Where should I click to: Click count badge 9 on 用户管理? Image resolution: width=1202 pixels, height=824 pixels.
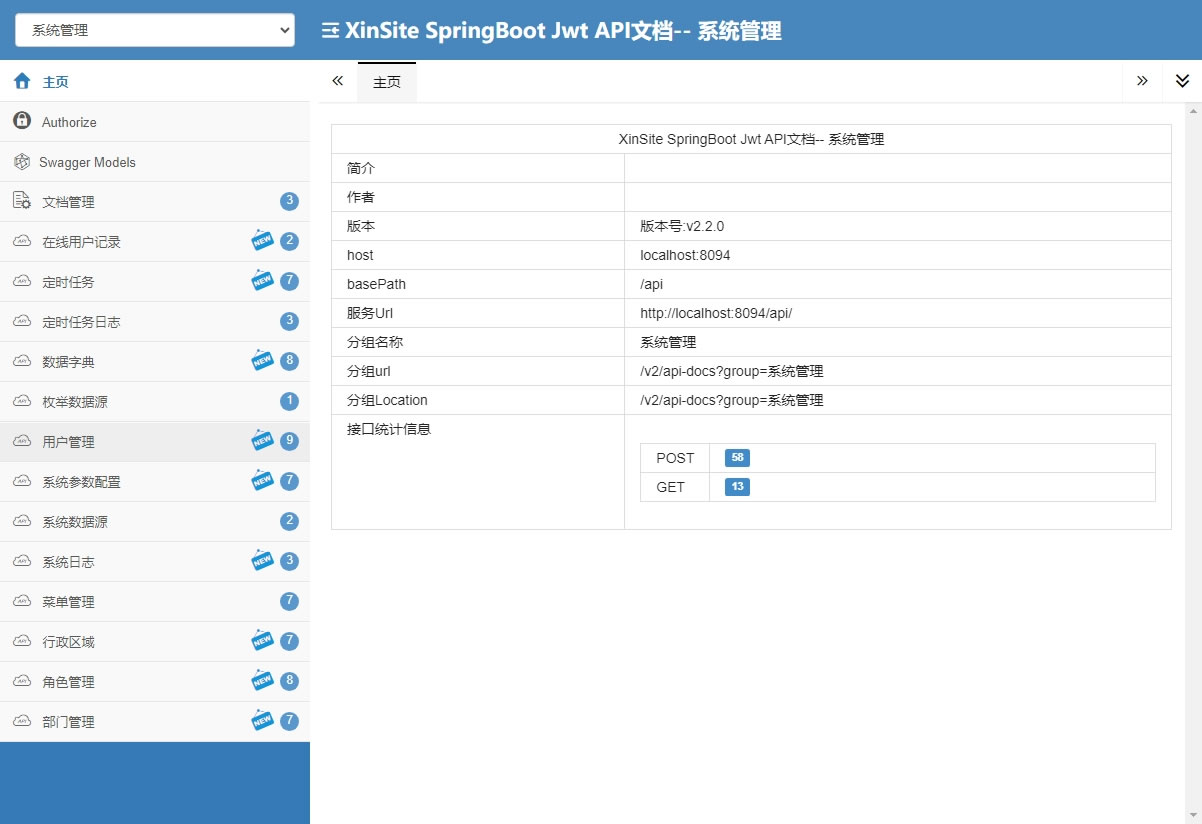[289, 441]
